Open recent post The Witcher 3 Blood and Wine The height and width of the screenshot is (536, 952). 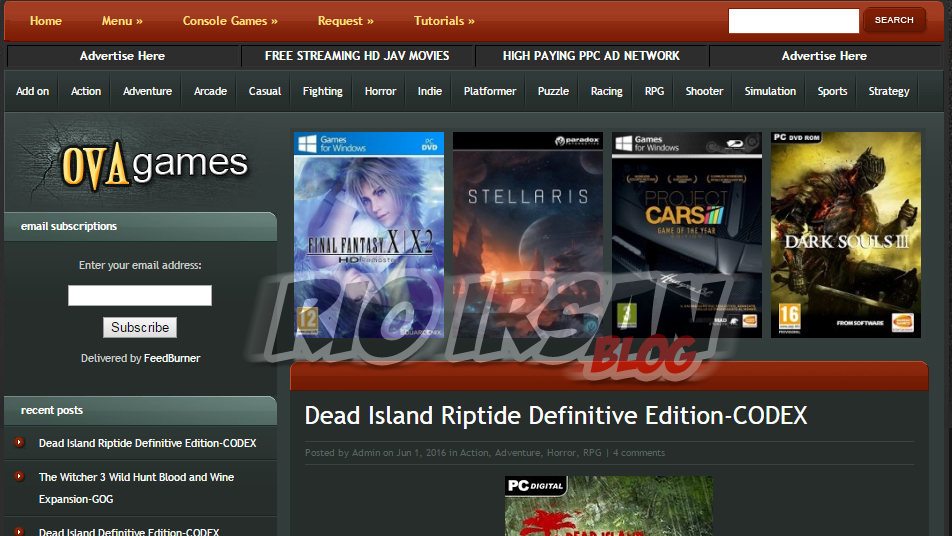(136, 488)
